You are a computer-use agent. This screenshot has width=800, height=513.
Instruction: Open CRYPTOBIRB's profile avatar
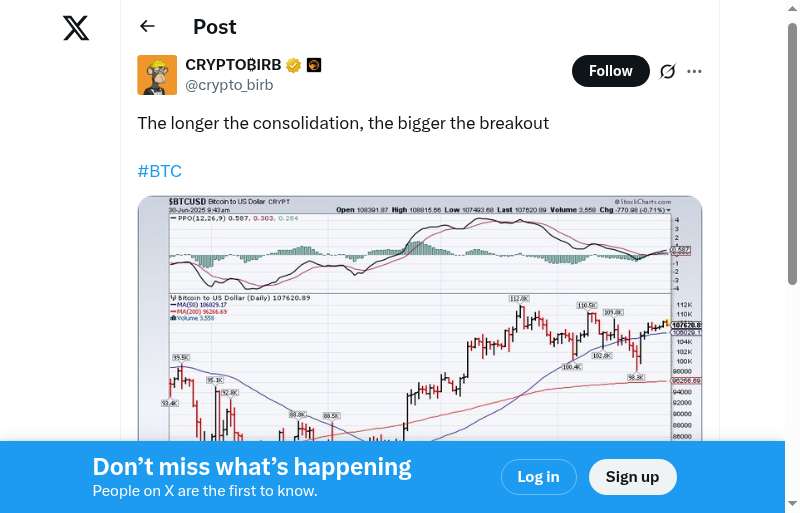point(157,75)
